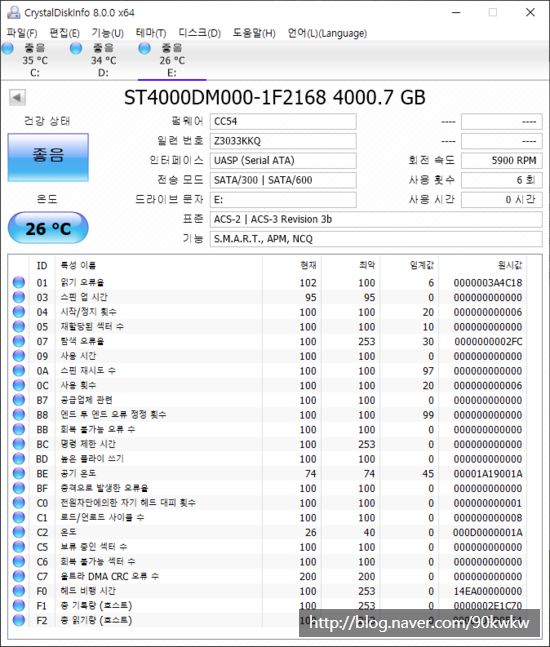
Task: Select drive C: status at 35 °C
Action: [x=35, y=60]
